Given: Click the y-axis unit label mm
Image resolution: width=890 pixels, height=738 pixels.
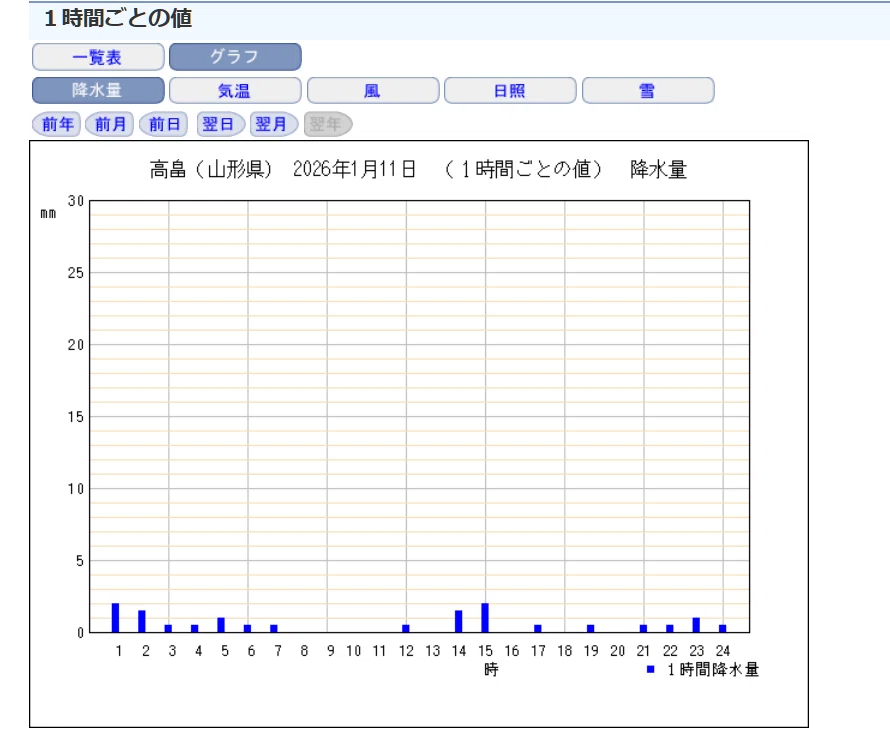Looking at the screenshot, I should tap(48, 213).
